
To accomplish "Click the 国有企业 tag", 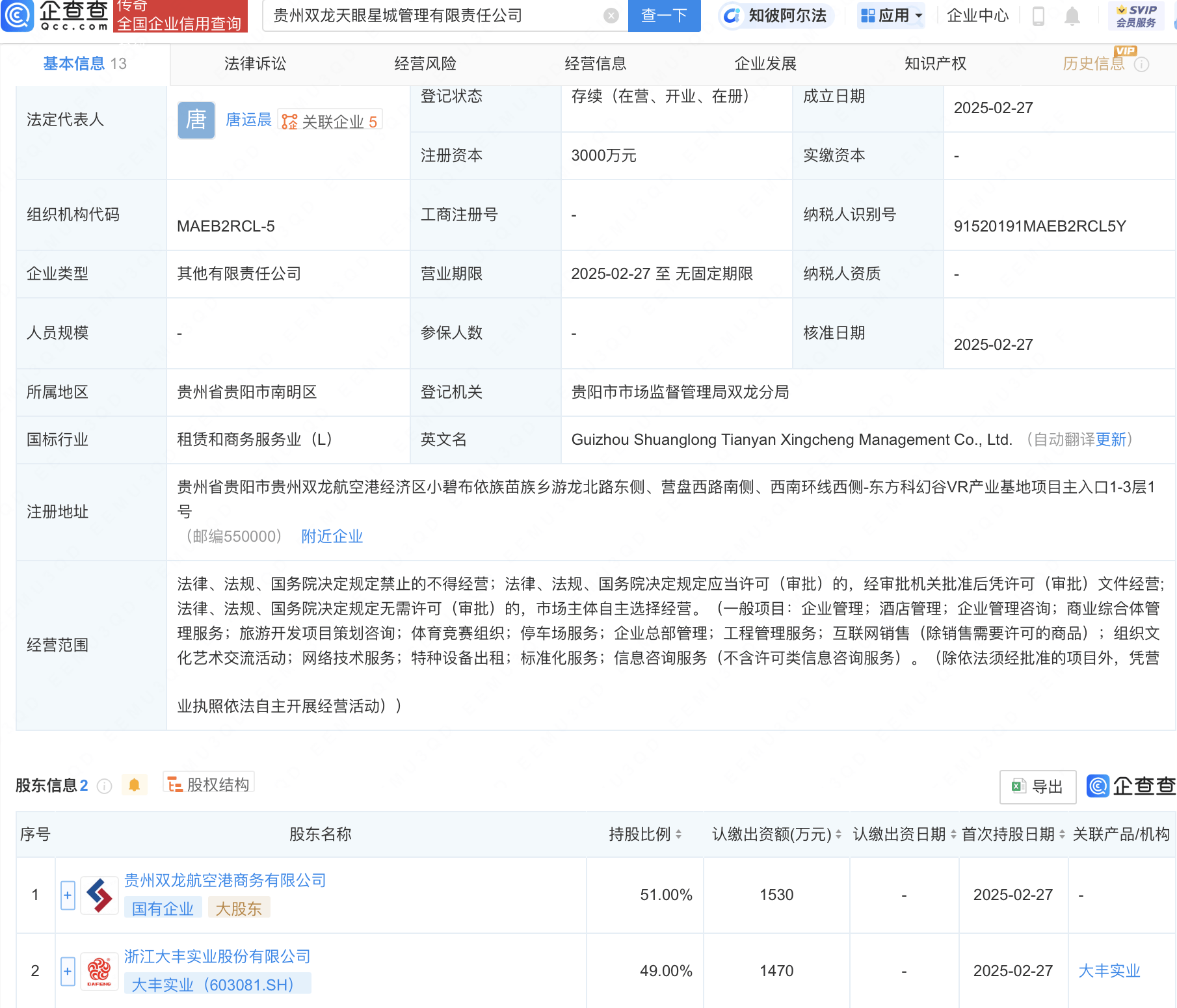I will click(163, 909).
